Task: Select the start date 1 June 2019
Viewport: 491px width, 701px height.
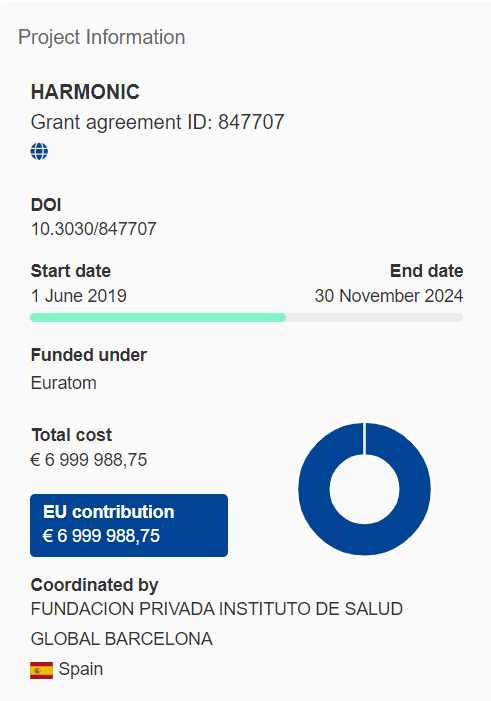Action: 79,296
